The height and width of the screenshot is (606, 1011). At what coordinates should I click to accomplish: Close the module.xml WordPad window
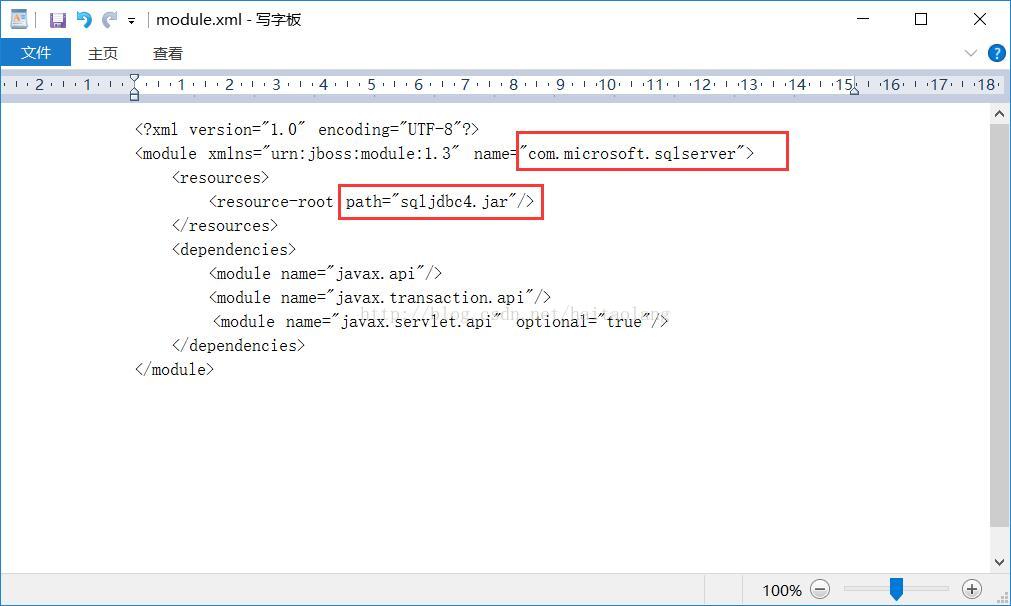point(979,19)
